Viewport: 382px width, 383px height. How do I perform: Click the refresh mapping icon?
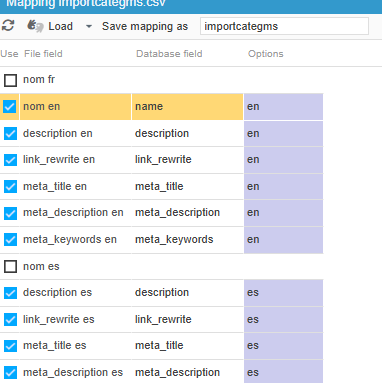[x=8, y=26]
